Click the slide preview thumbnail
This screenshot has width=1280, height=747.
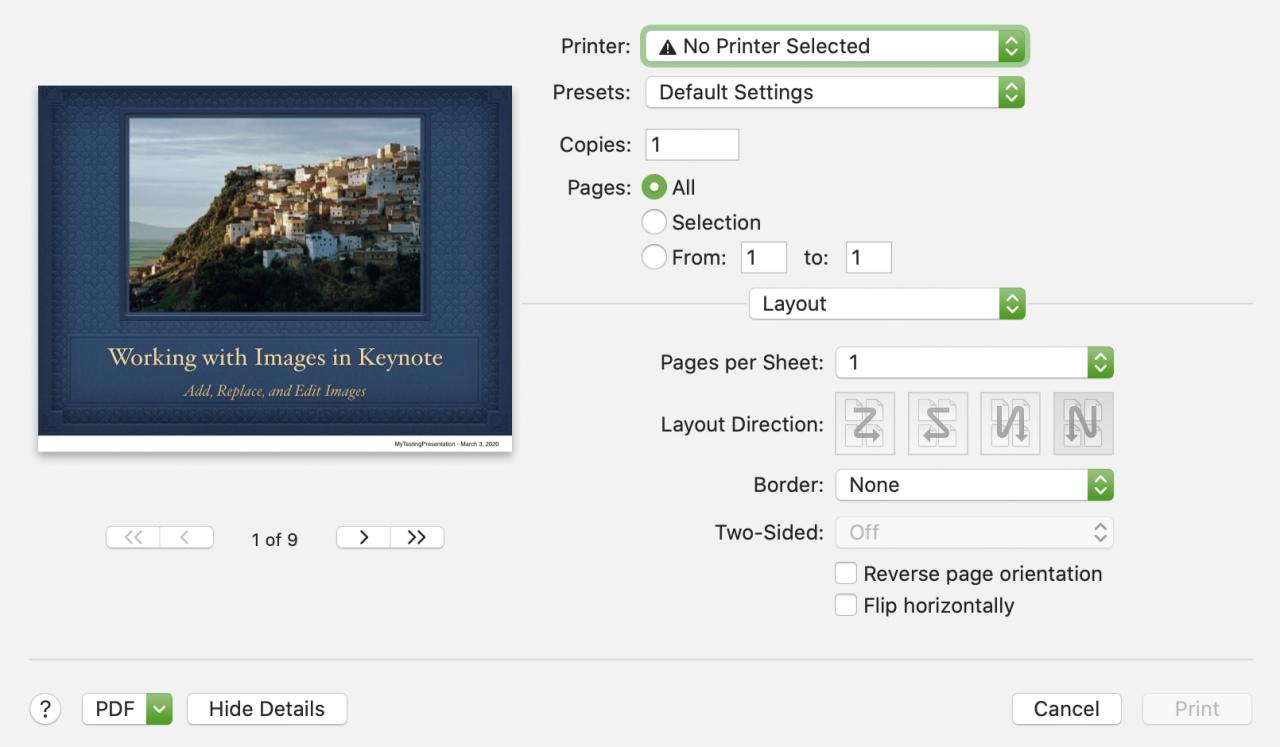click(275, 268)
